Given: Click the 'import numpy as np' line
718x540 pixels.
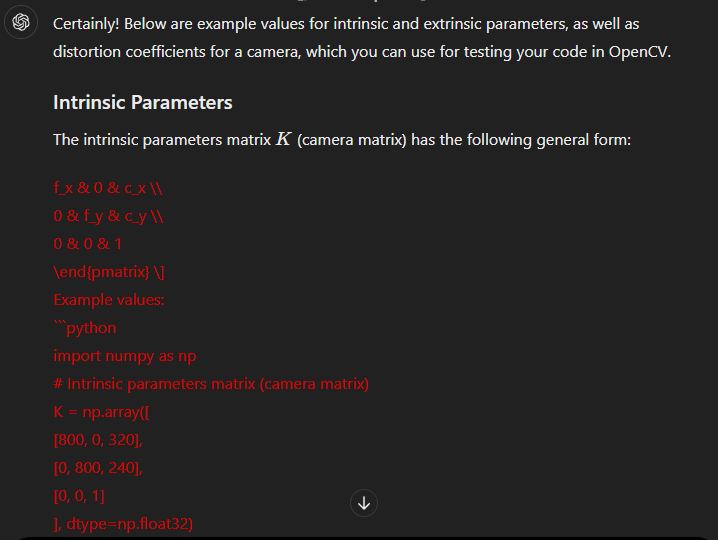Looking at the screenshot, I should click(124, 355).
